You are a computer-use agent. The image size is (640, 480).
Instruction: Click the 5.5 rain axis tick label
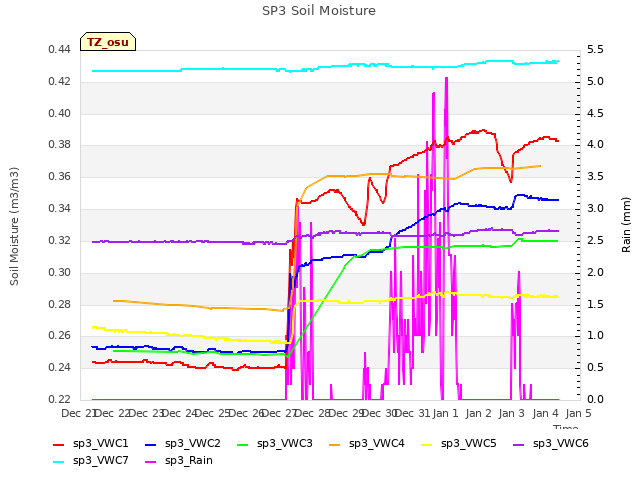pyautogui.click(x=595, y=50)
